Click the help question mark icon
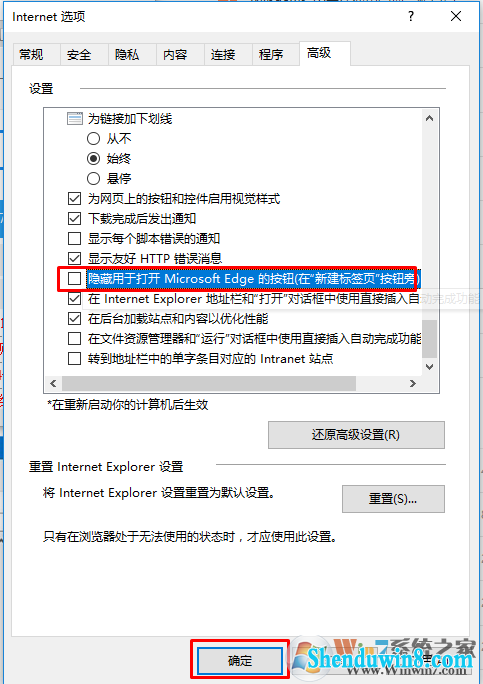 [411, 17]
